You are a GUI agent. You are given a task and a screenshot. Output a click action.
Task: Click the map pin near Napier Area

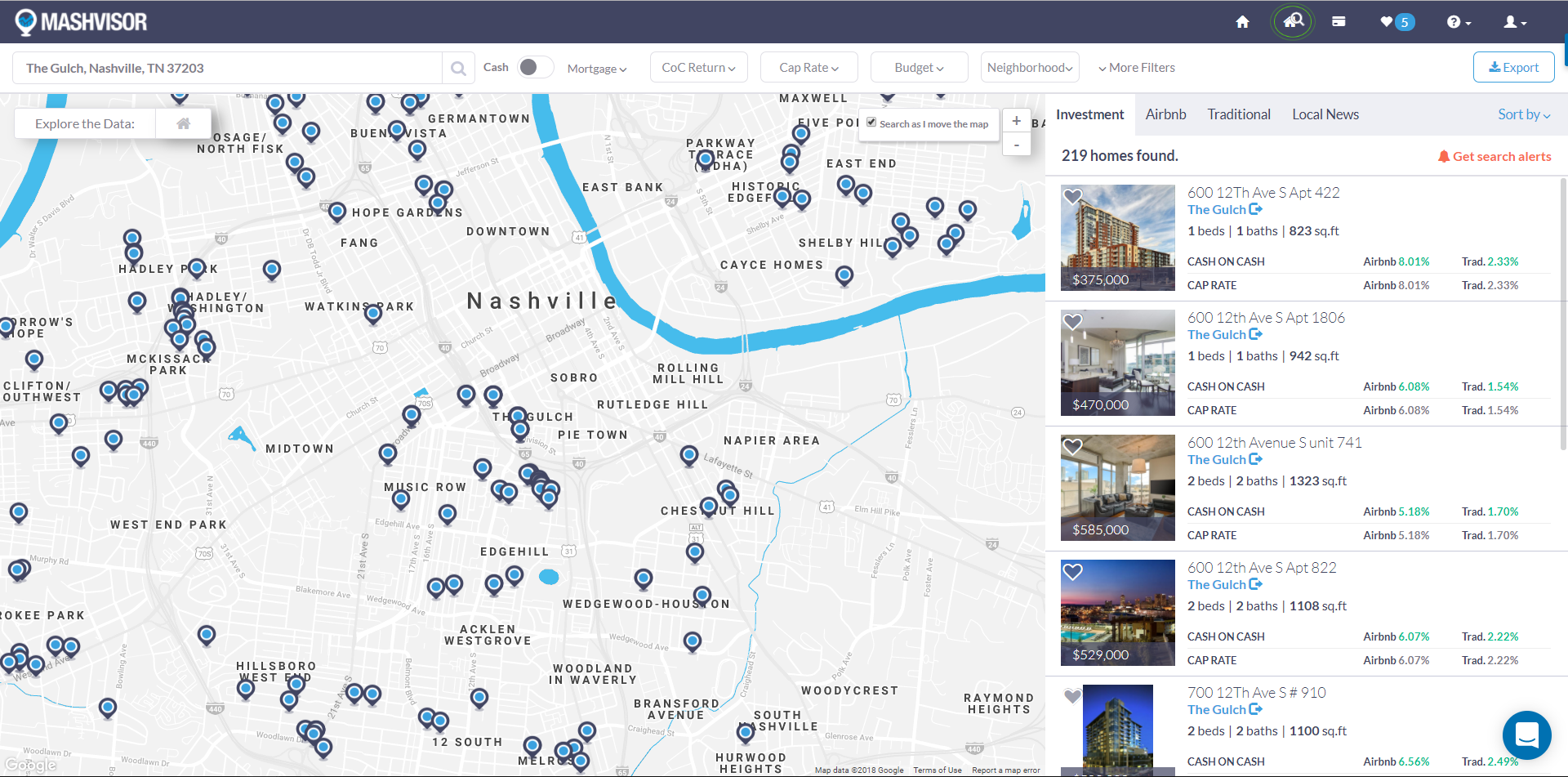(x=689, y=455)
